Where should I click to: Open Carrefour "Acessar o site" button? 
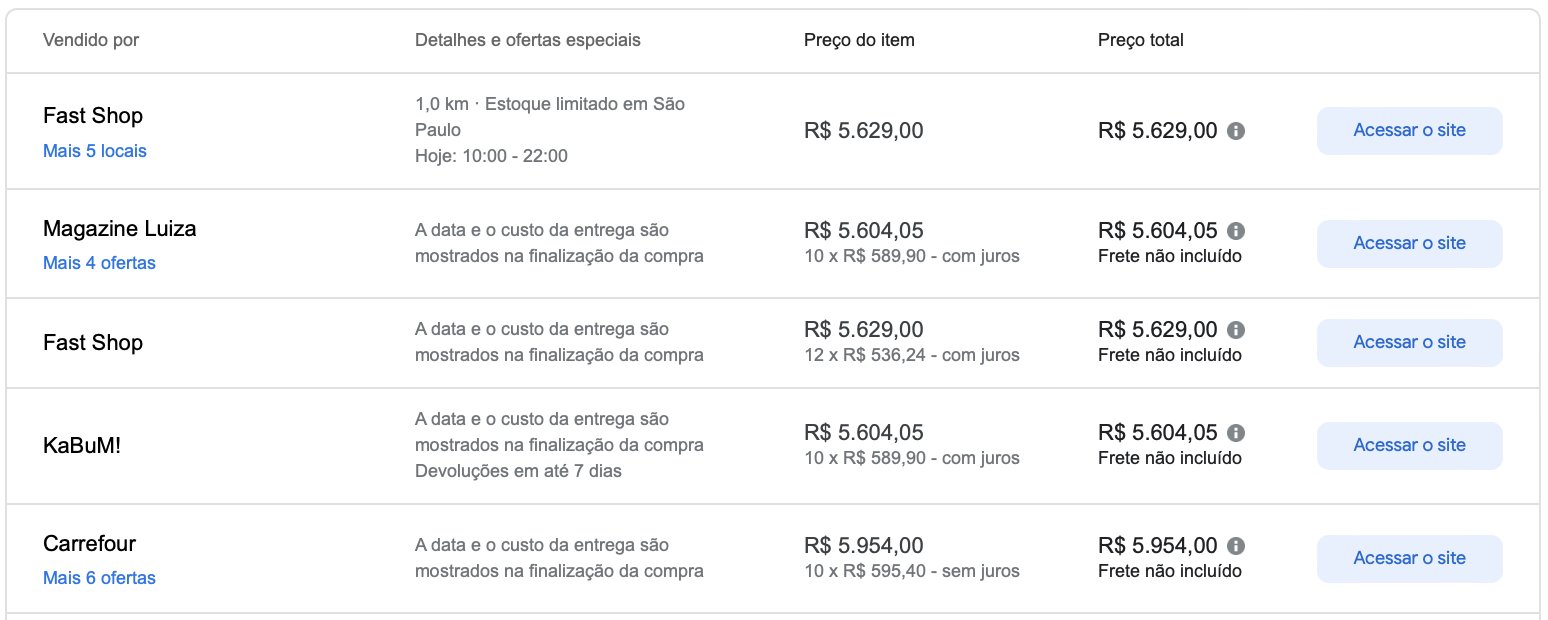click(1409, 558)
